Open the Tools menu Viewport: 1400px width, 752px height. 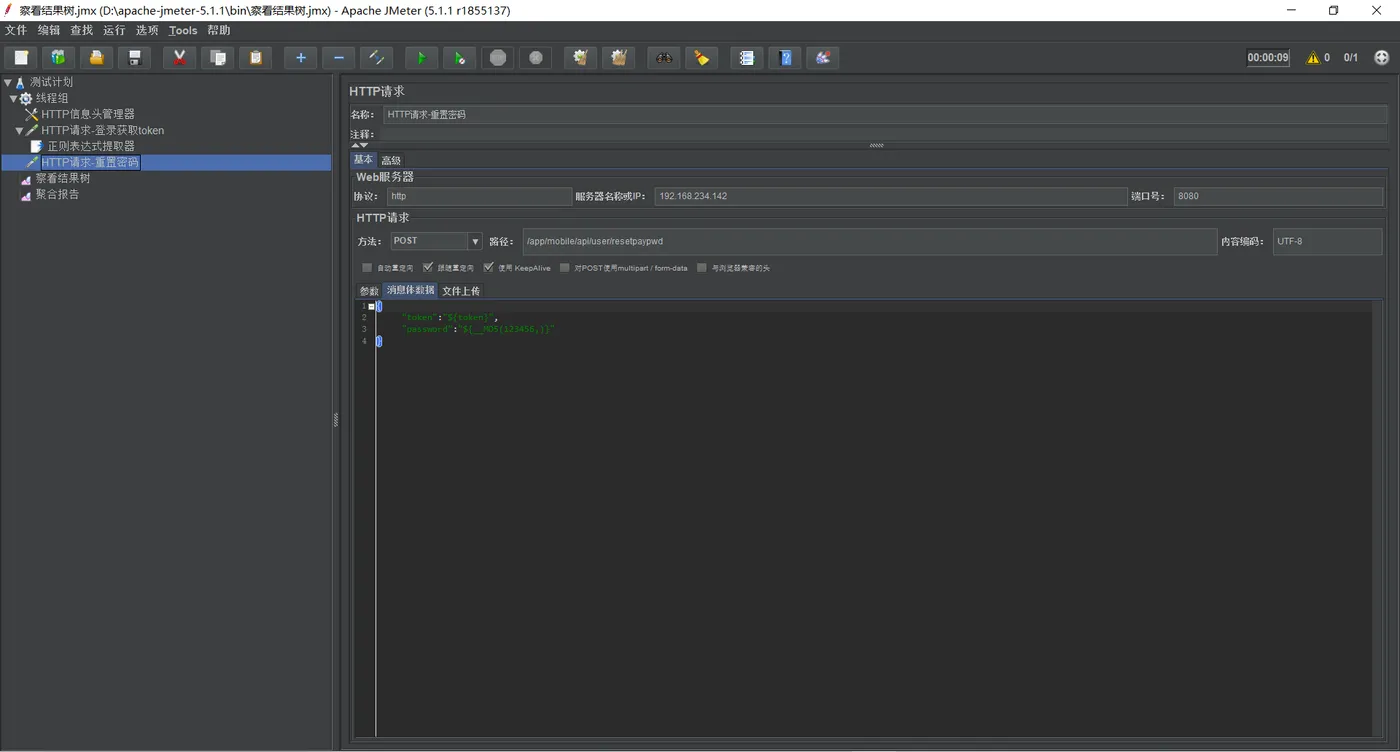[x=183, y=31]
